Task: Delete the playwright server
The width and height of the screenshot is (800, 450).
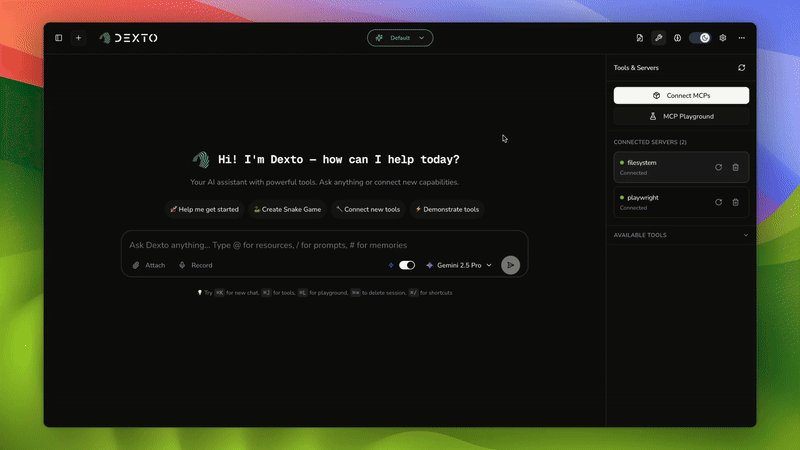Action: click(736, 202)
